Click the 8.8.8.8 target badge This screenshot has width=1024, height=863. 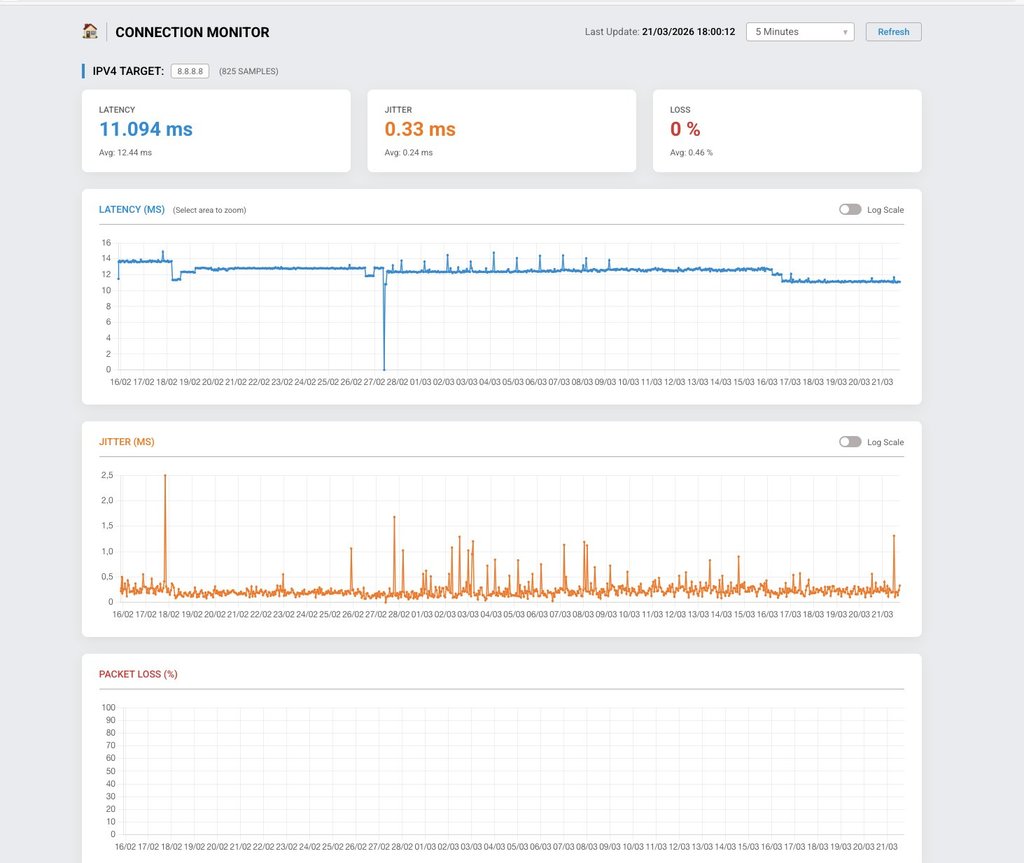point(190,71)
